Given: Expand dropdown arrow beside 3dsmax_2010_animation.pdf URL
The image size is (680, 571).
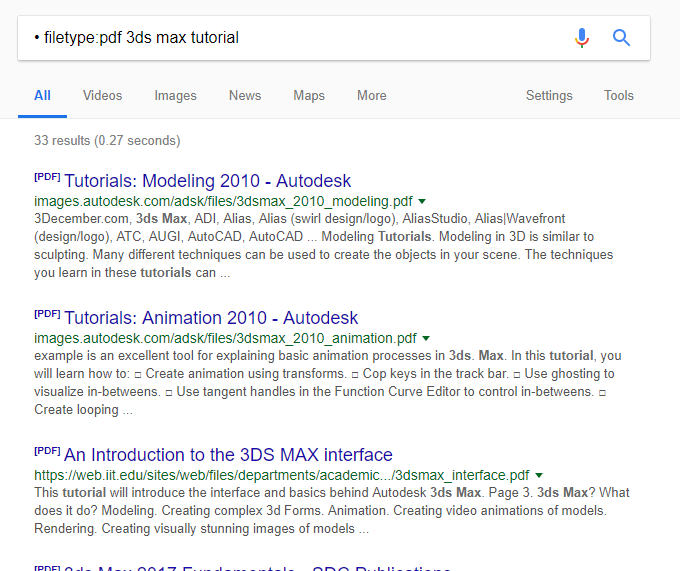Looking at the screenshot, I should click(x=426, y=338).
